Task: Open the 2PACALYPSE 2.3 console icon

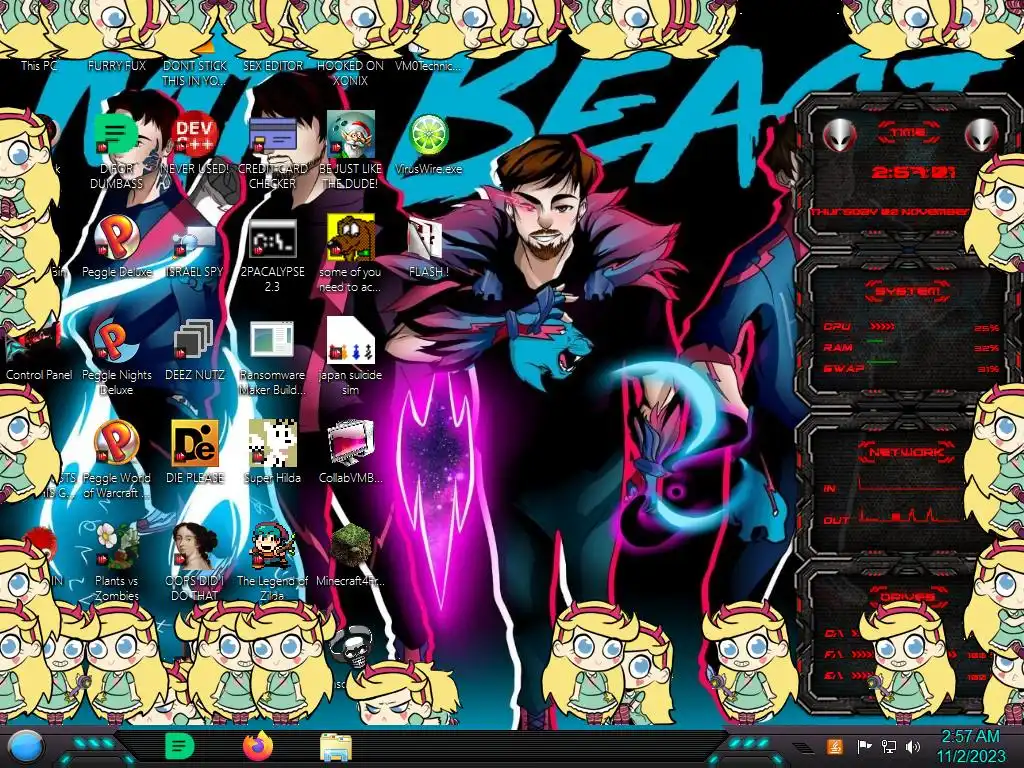Action: pos(272,239)
